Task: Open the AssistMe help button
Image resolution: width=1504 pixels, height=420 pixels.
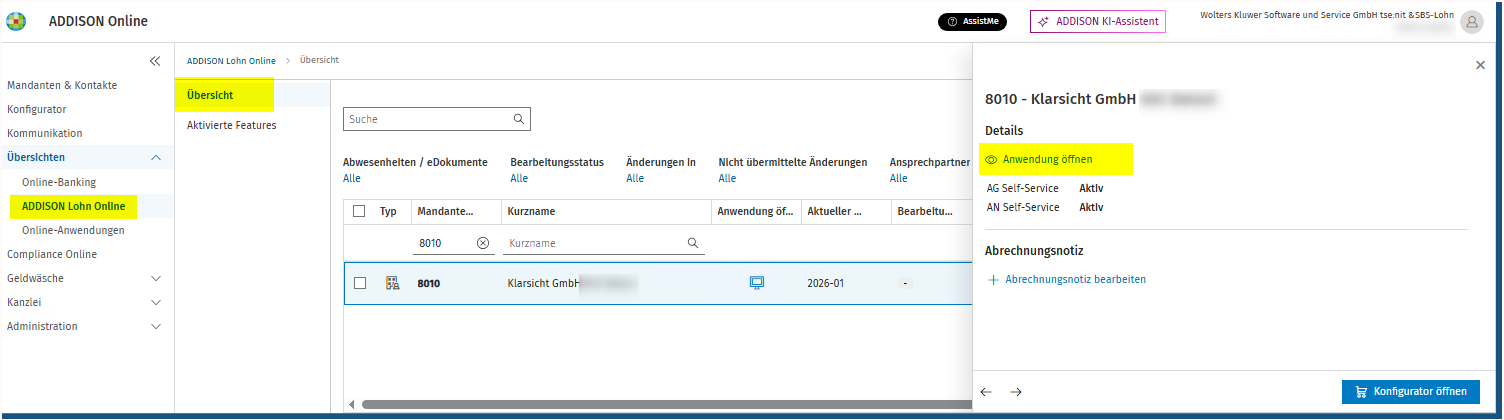Action: [972, 21]
